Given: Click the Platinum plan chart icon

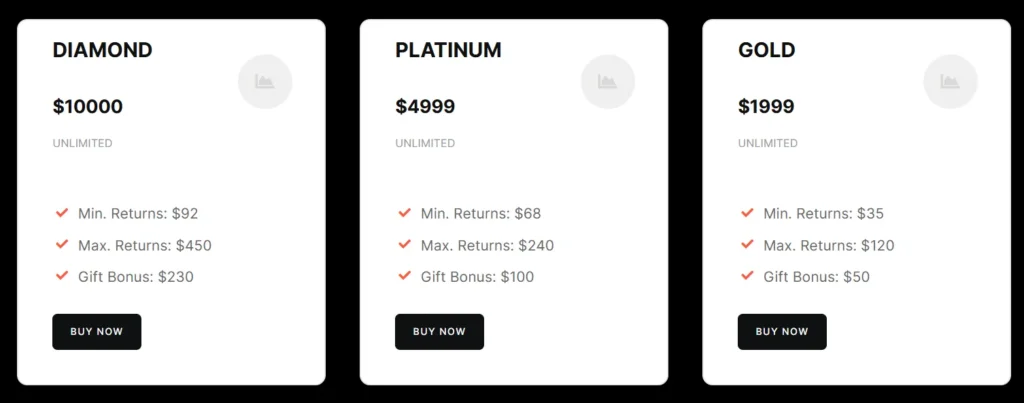Looking at the screenshot, I should tap(608, 82).
